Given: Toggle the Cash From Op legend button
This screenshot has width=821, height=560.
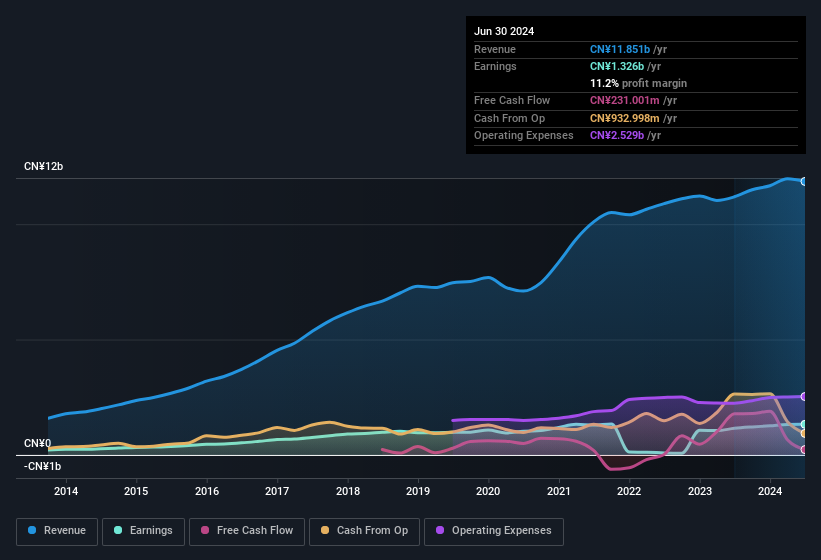Looking at the screenshot, I should 364,531.
